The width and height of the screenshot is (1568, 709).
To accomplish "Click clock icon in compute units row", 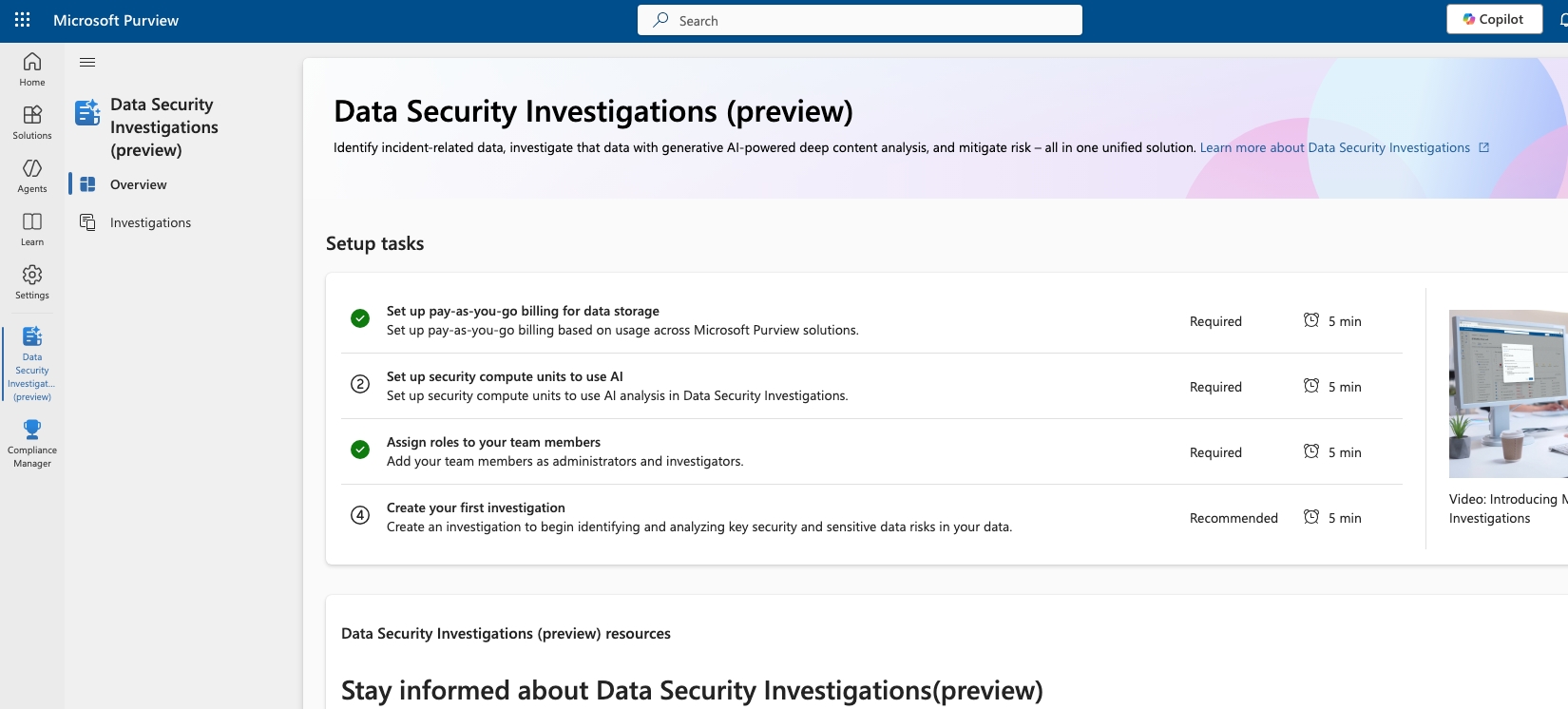I will (x=1311, y=386).
